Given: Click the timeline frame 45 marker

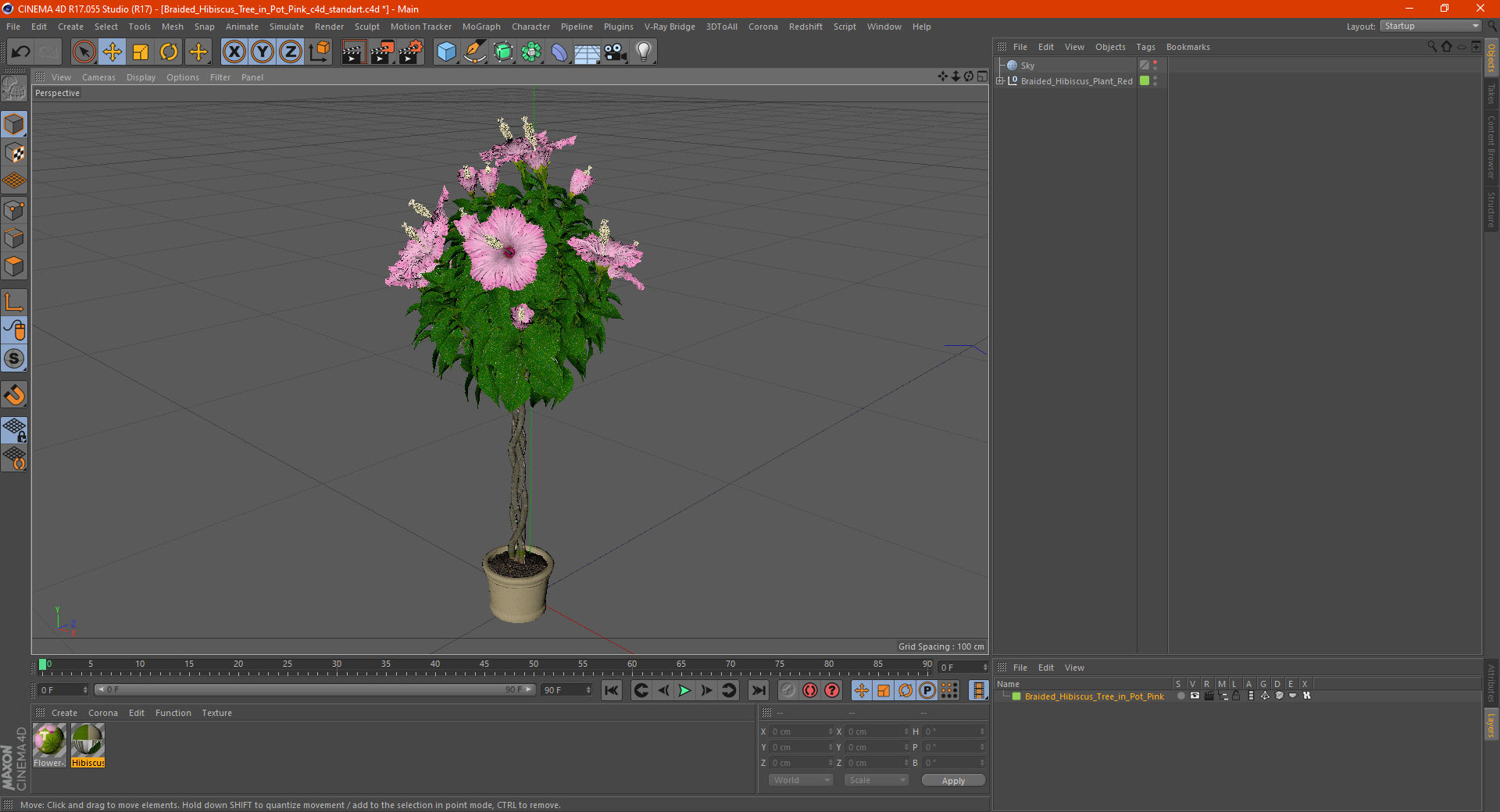Looking at the screenshot, I should [484, 664].
